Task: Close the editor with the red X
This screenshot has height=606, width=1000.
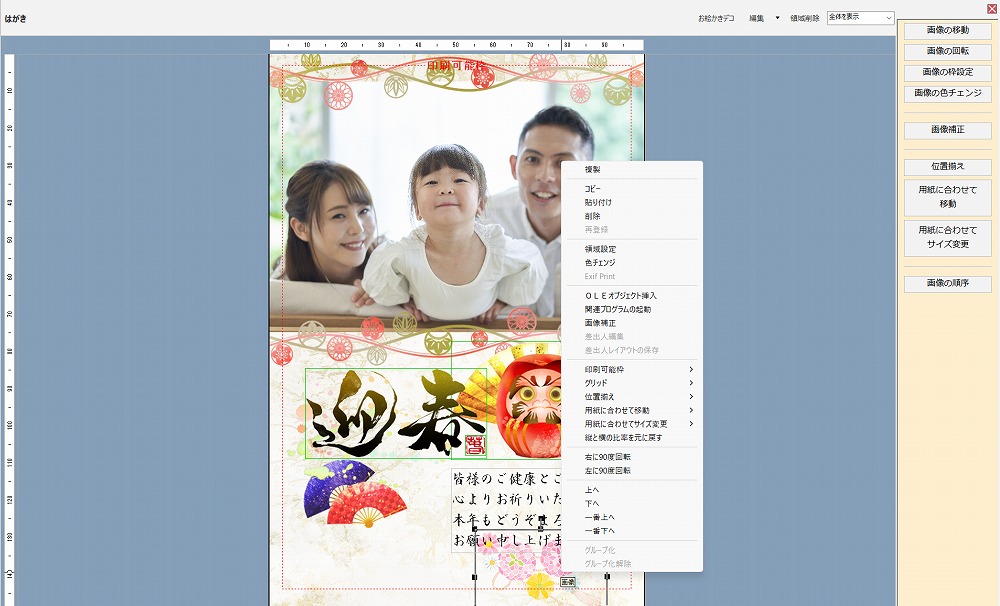Action: coord(991,8)
